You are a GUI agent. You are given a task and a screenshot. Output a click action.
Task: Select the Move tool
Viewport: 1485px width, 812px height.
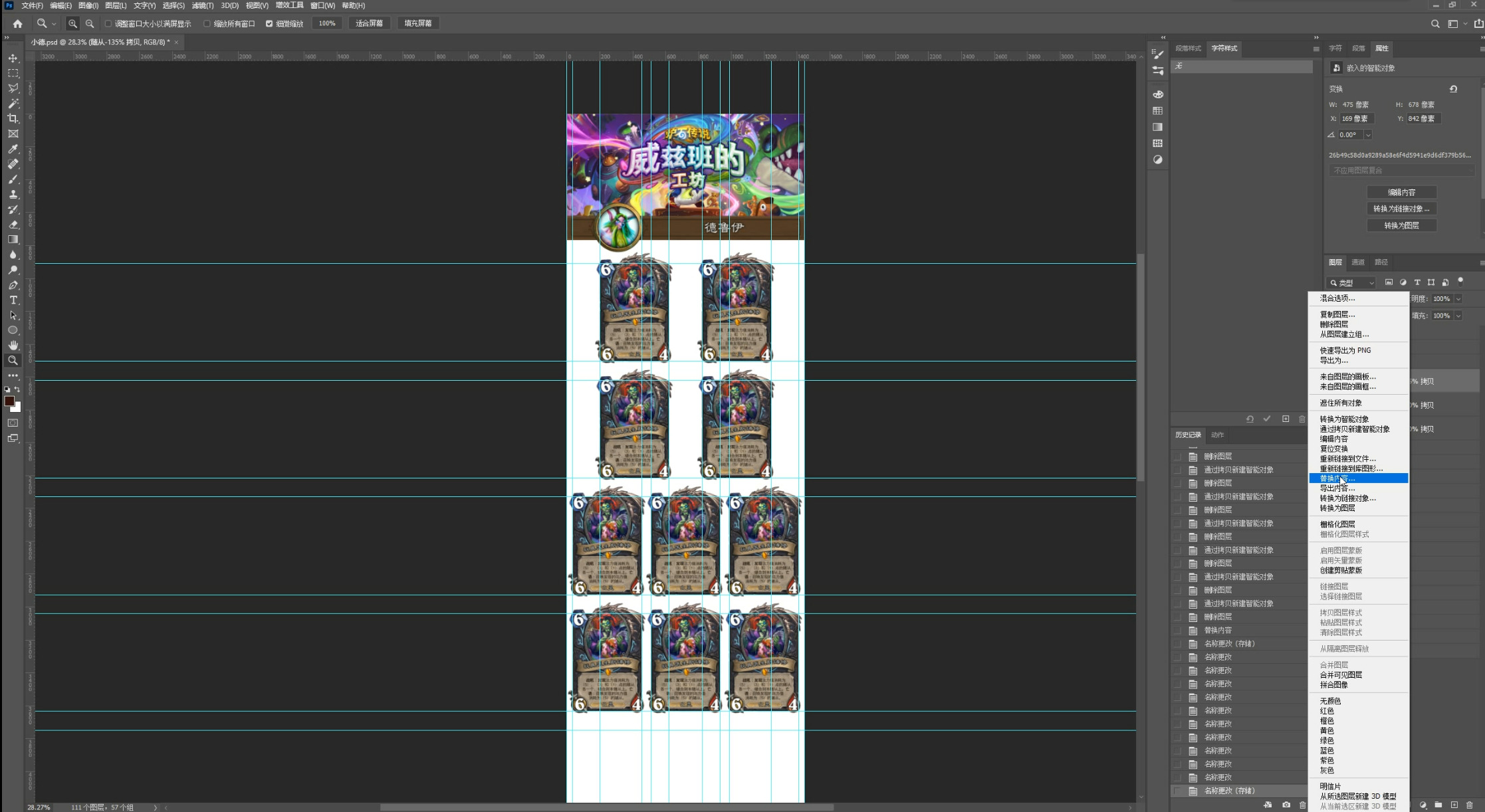click(x=13, y=58)
